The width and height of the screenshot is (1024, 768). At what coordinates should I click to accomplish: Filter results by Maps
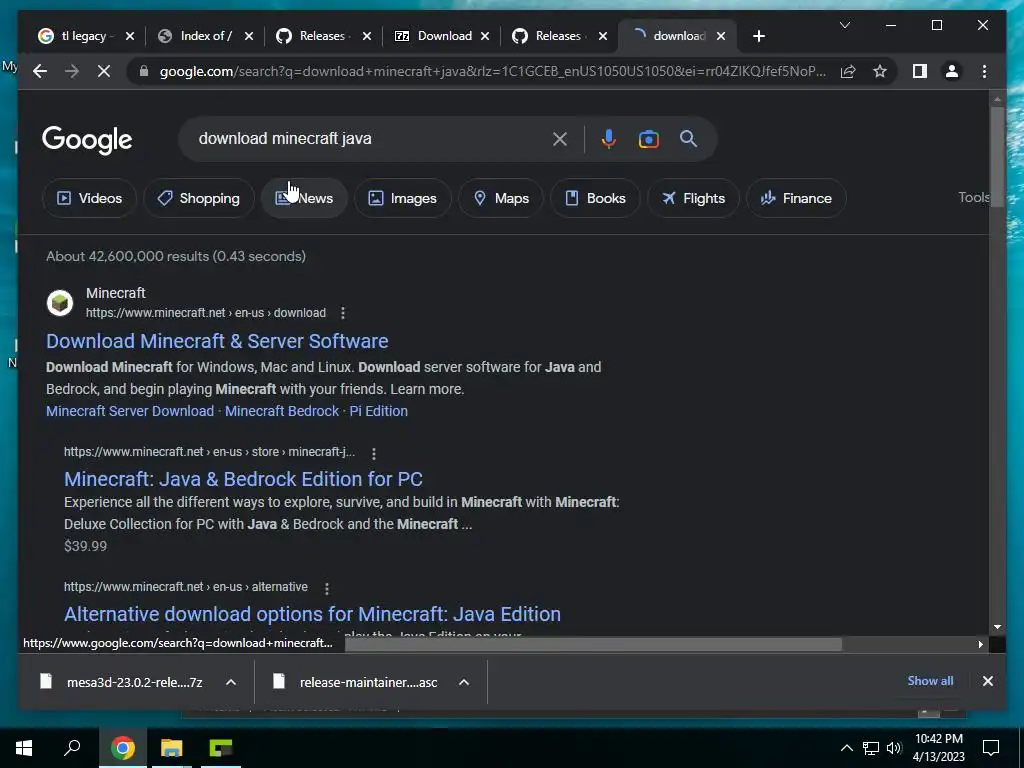[x=502, y=198]
